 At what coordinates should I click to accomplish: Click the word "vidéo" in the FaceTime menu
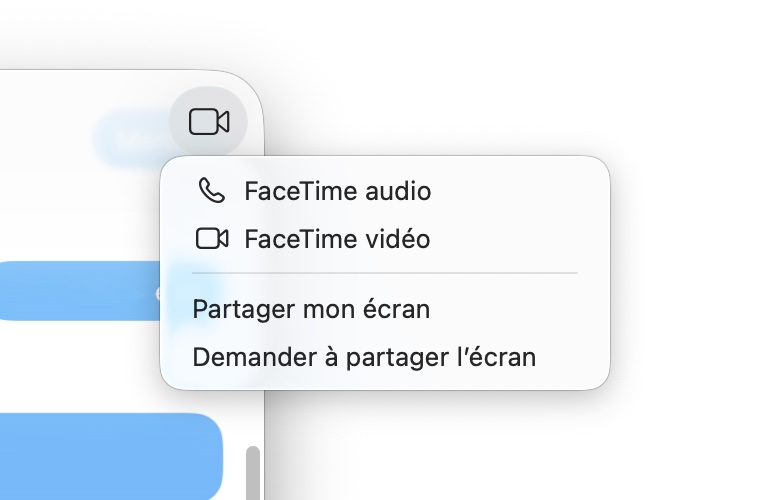[x=397, y=239]
